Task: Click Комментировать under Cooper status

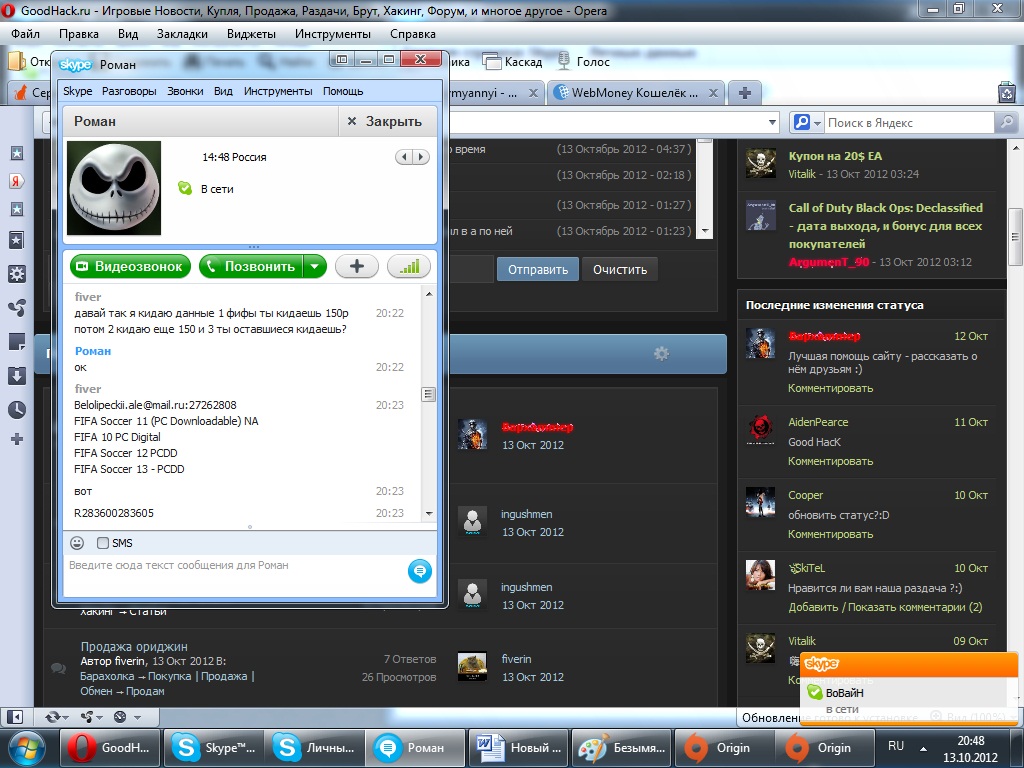Action: tap(830, 534)
